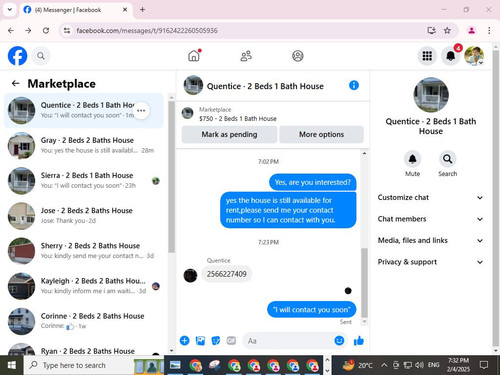
Task: Open Sherry - 2 Beds 2 Baths House conversation
Action: point(84,251)
